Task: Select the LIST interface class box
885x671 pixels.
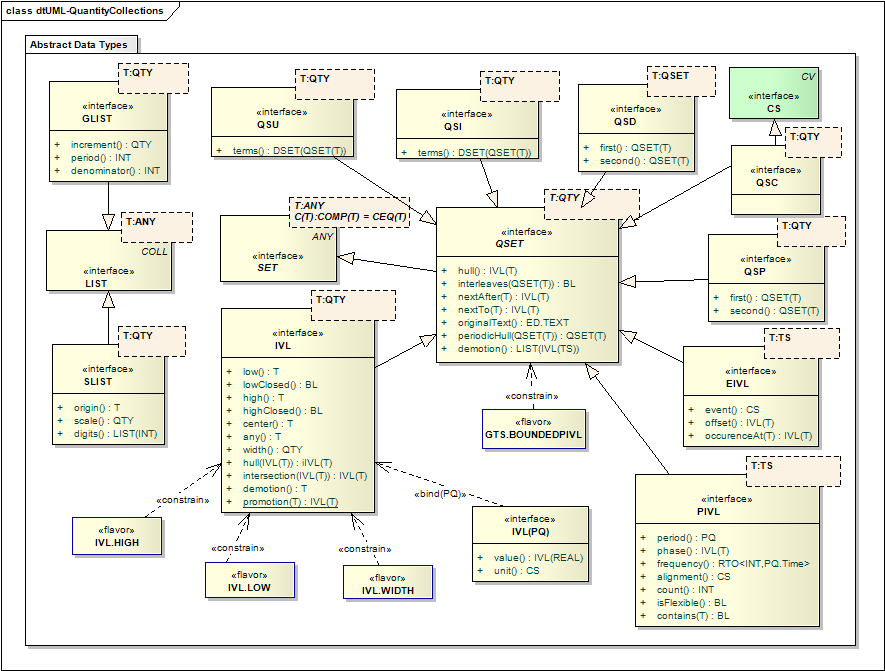Action: tap(108, 260)
